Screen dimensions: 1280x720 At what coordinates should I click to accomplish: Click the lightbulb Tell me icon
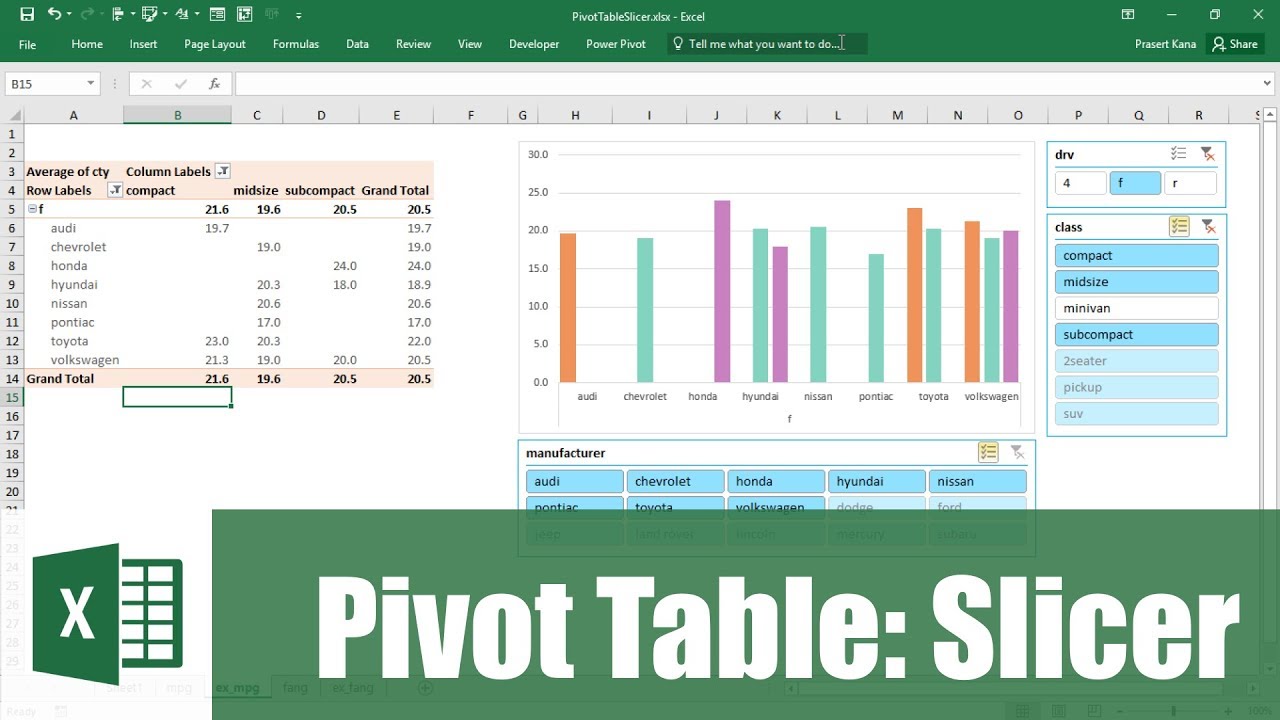point(678,44)
